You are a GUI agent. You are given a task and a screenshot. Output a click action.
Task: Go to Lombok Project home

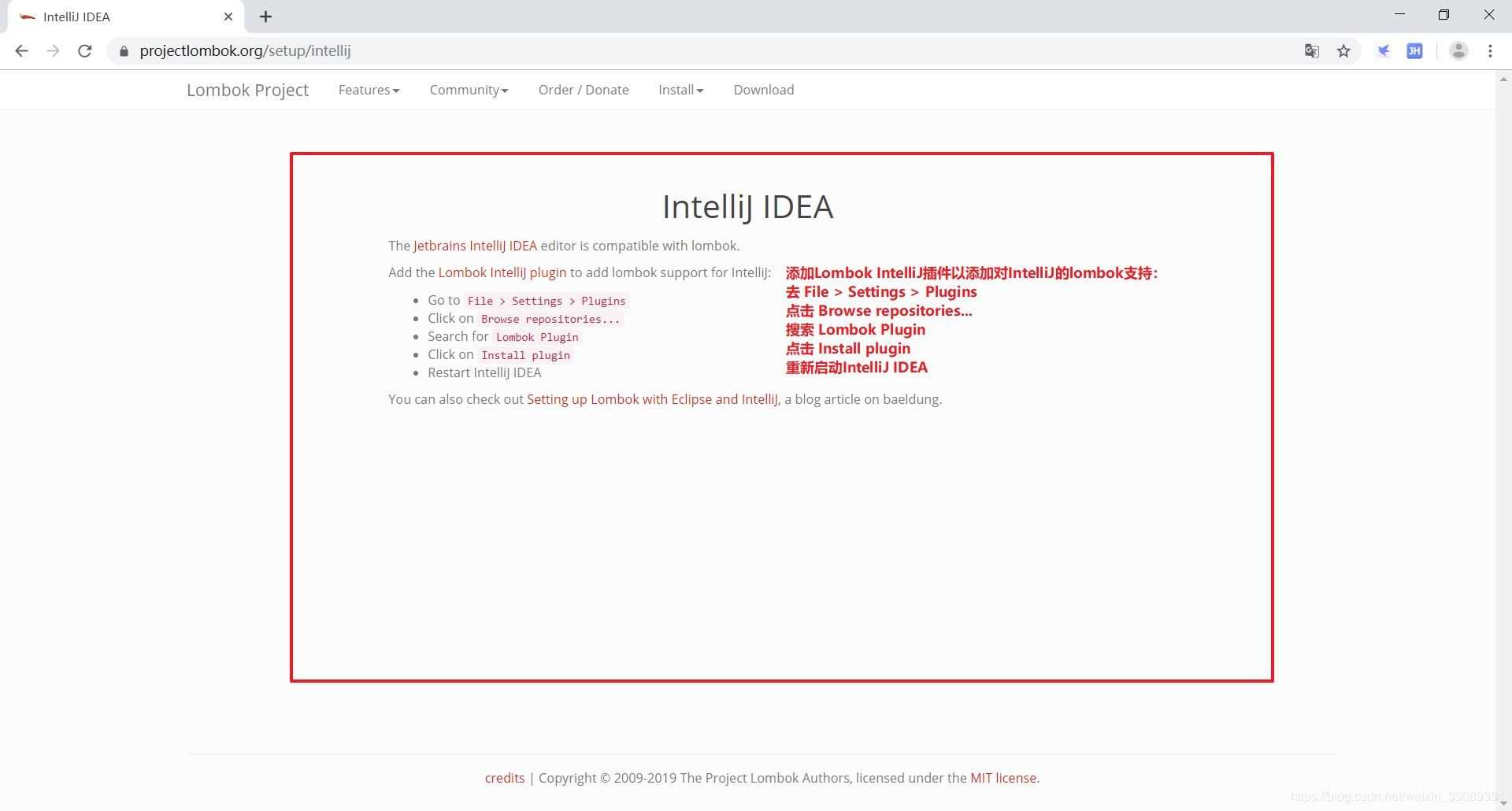pos(247,90)
